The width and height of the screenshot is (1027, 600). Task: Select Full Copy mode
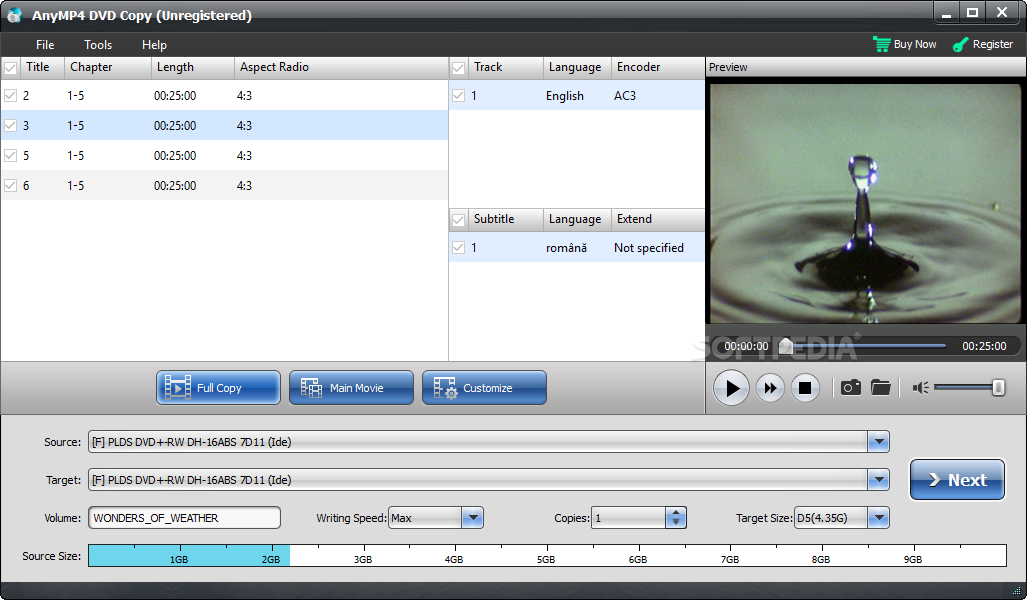(218, 388)
